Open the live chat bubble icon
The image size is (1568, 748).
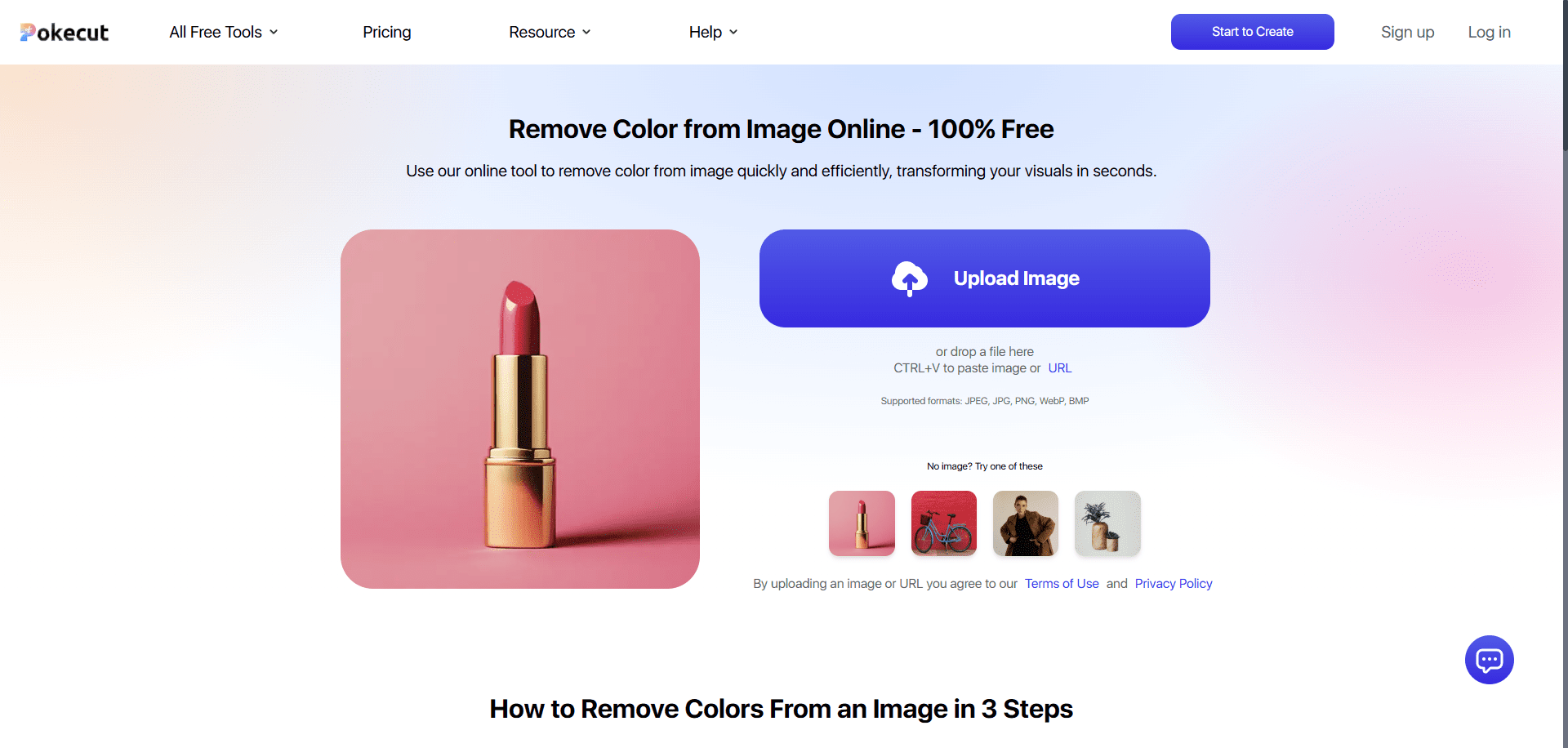(1489, 660)
